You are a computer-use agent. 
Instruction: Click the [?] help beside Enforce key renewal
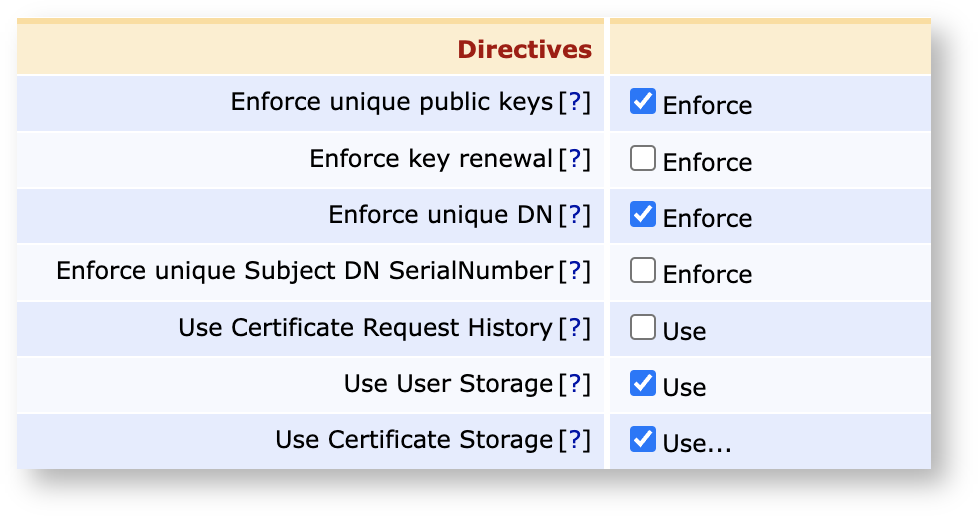pos(574,159)
